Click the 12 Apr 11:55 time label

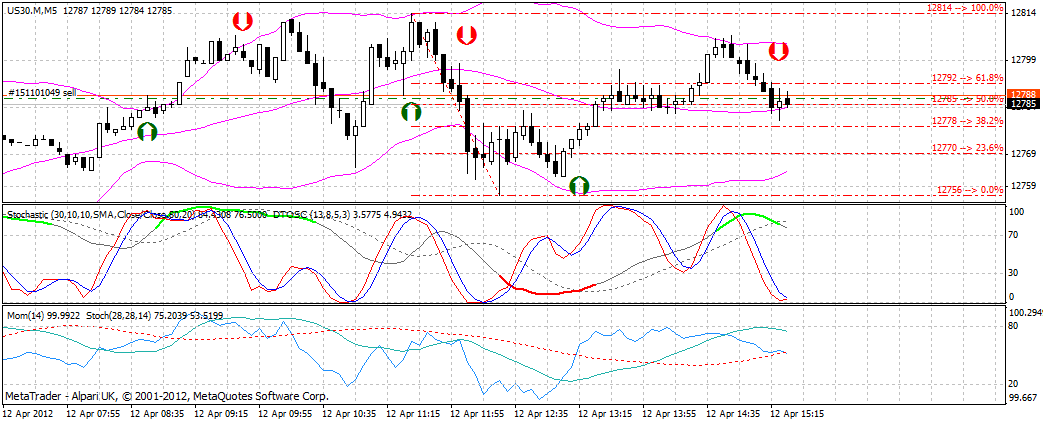click(x=478, y=413)
